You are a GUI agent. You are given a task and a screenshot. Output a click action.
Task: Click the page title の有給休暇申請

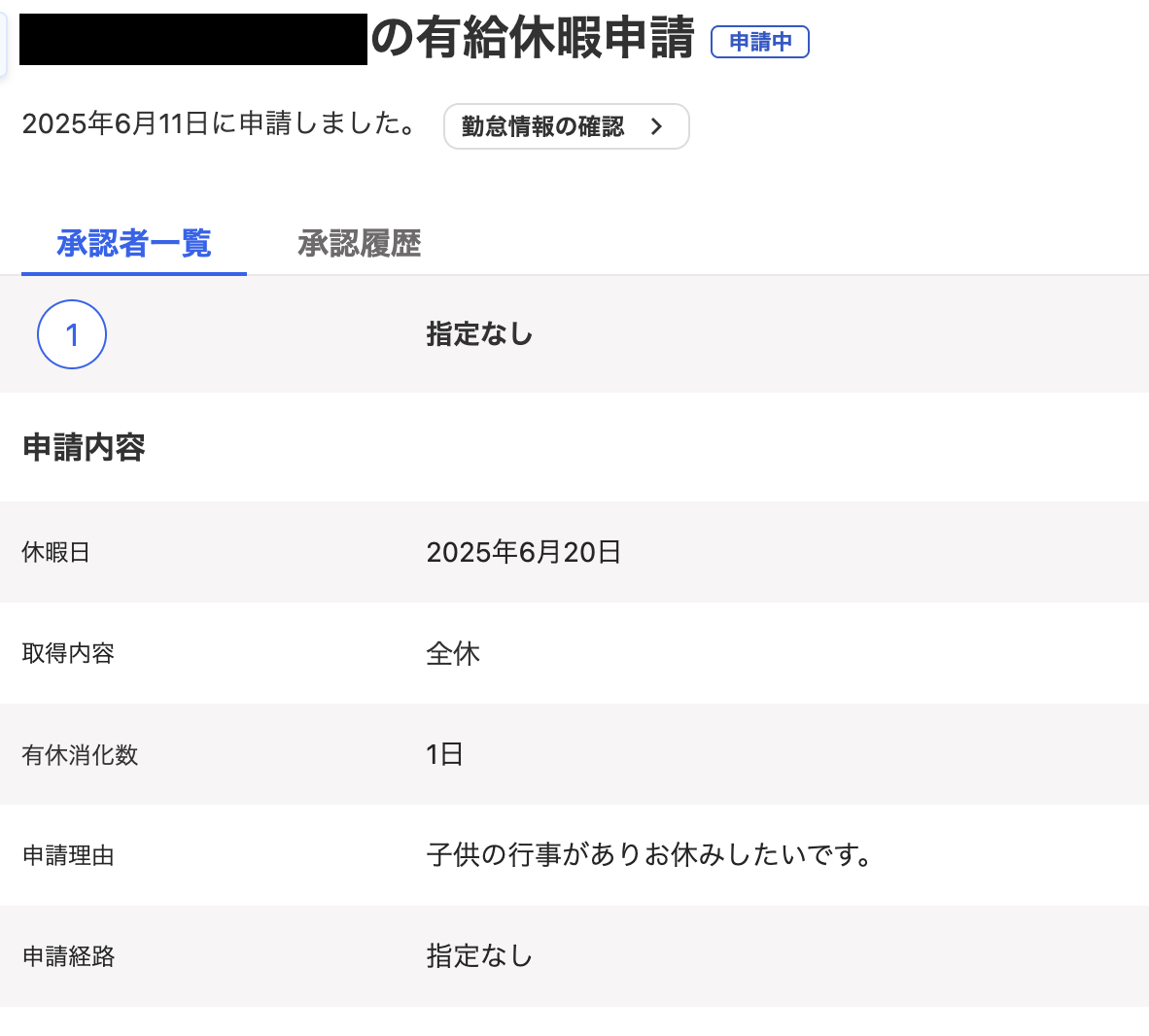(x=532, y=38)
